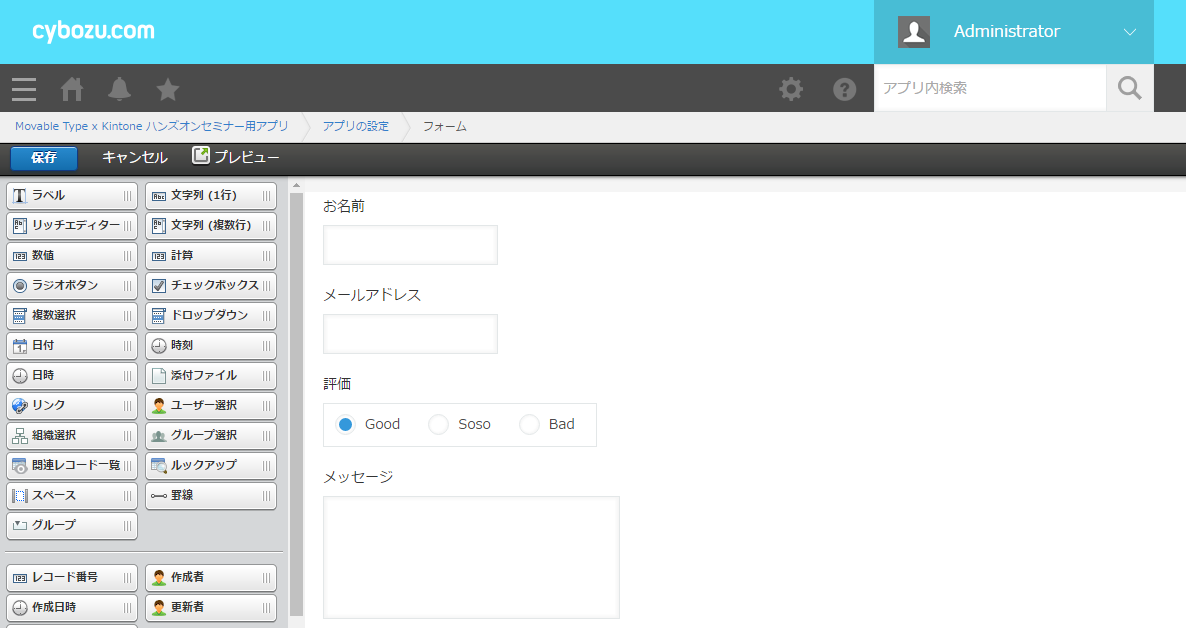Open the アプリの設定 breadcrumb
Viewport: 1186px width, 628px height.
pyautogui.click(x=355, y=126)
